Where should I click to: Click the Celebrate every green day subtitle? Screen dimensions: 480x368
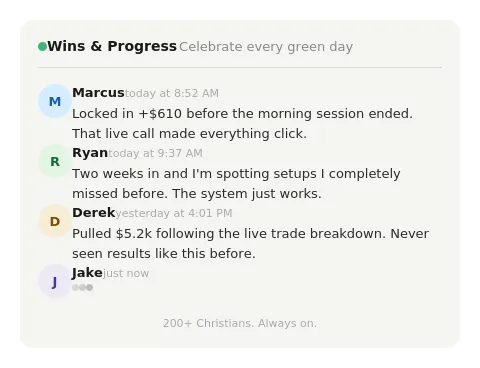pyautogui.click(x=266, y=47)
